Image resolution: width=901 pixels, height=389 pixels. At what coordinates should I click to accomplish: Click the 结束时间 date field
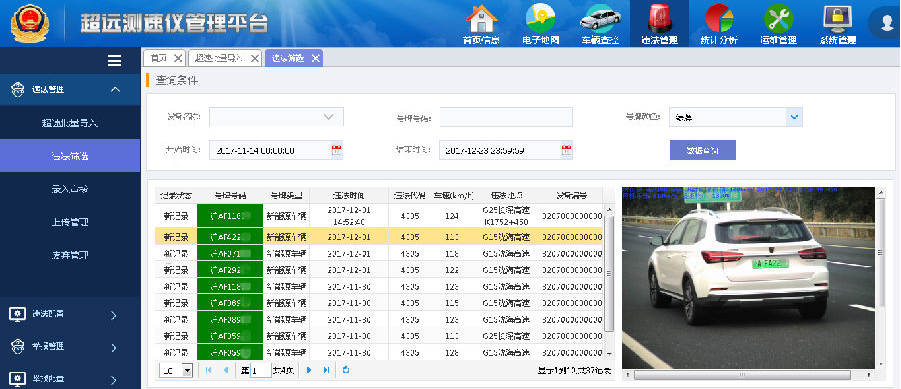pos(499,151)
